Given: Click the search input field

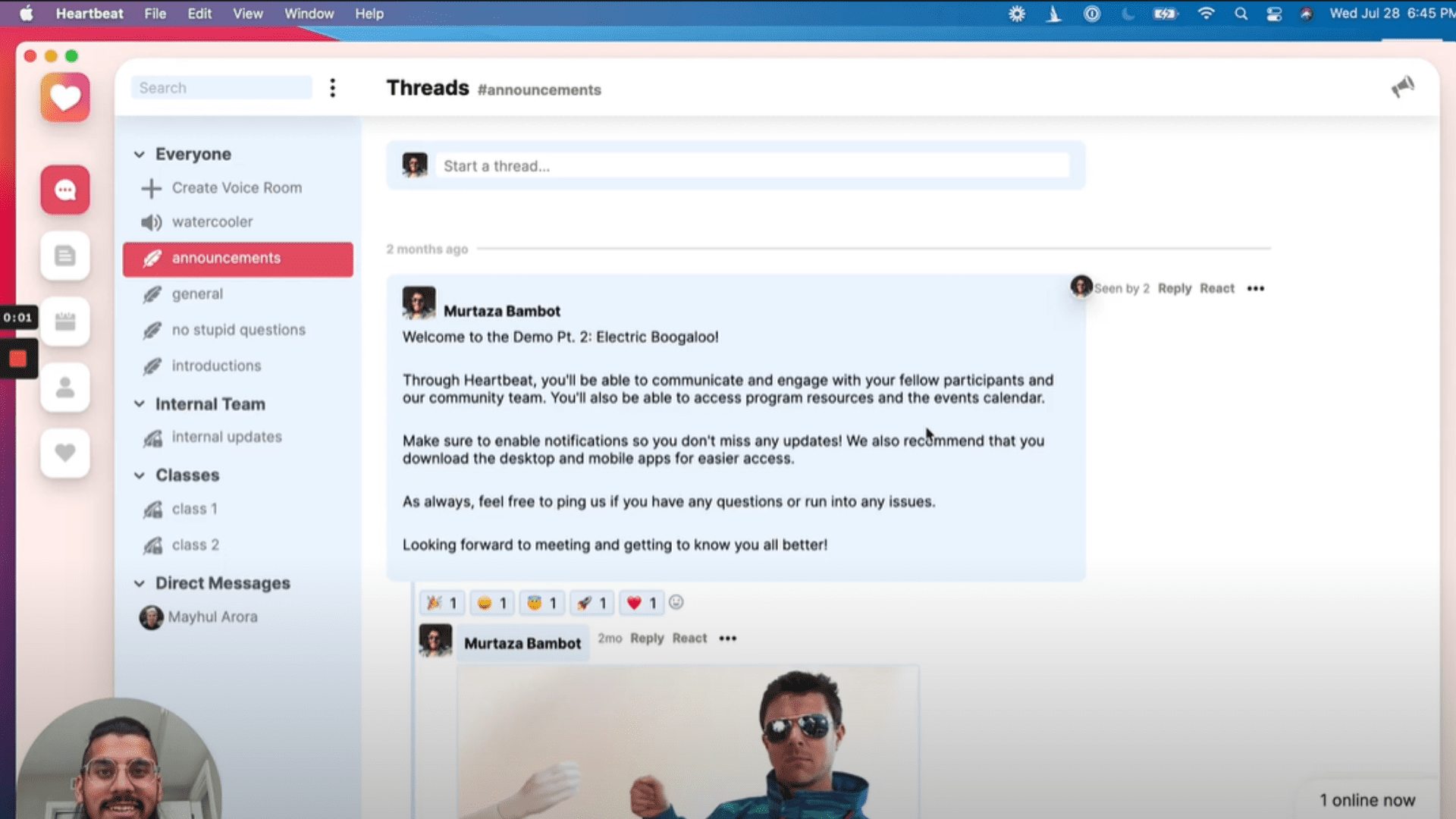Looking at the screenshot, I should click(221, 87).
